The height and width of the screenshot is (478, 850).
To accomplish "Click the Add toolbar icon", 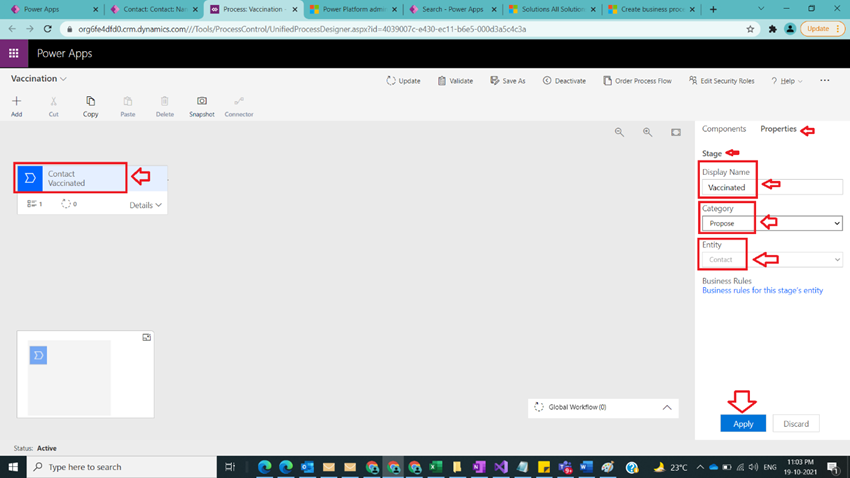I will [16, 101].
